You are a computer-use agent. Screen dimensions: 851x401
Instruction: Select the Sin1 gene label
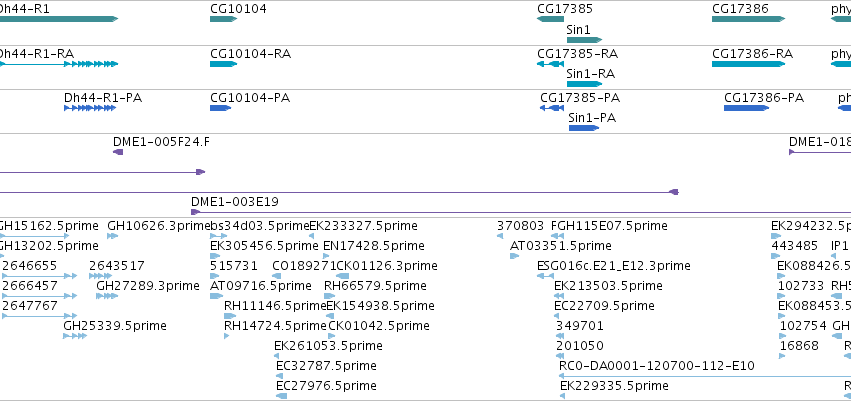[579, 30]
